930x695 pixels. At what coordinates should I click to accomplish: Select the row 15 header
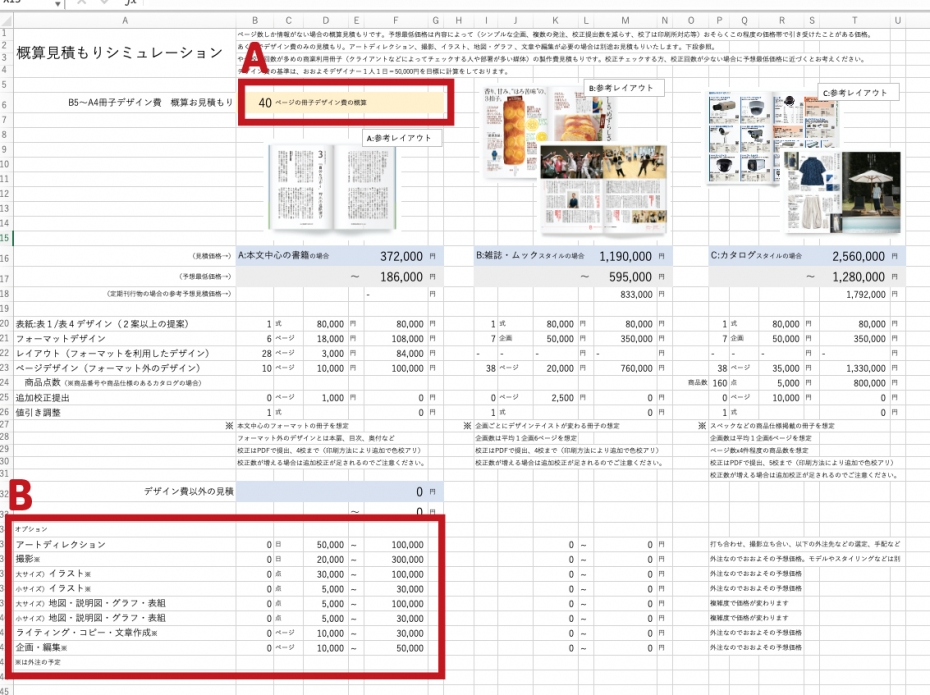tap(5, 238)
